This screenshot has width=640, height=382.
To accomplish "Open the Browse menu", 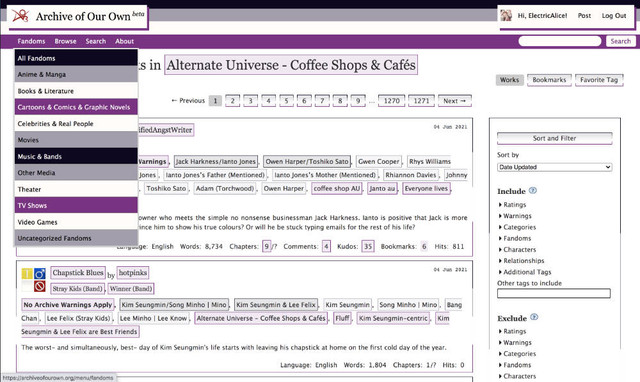I will pyautogui.click(x=65, y=41).
